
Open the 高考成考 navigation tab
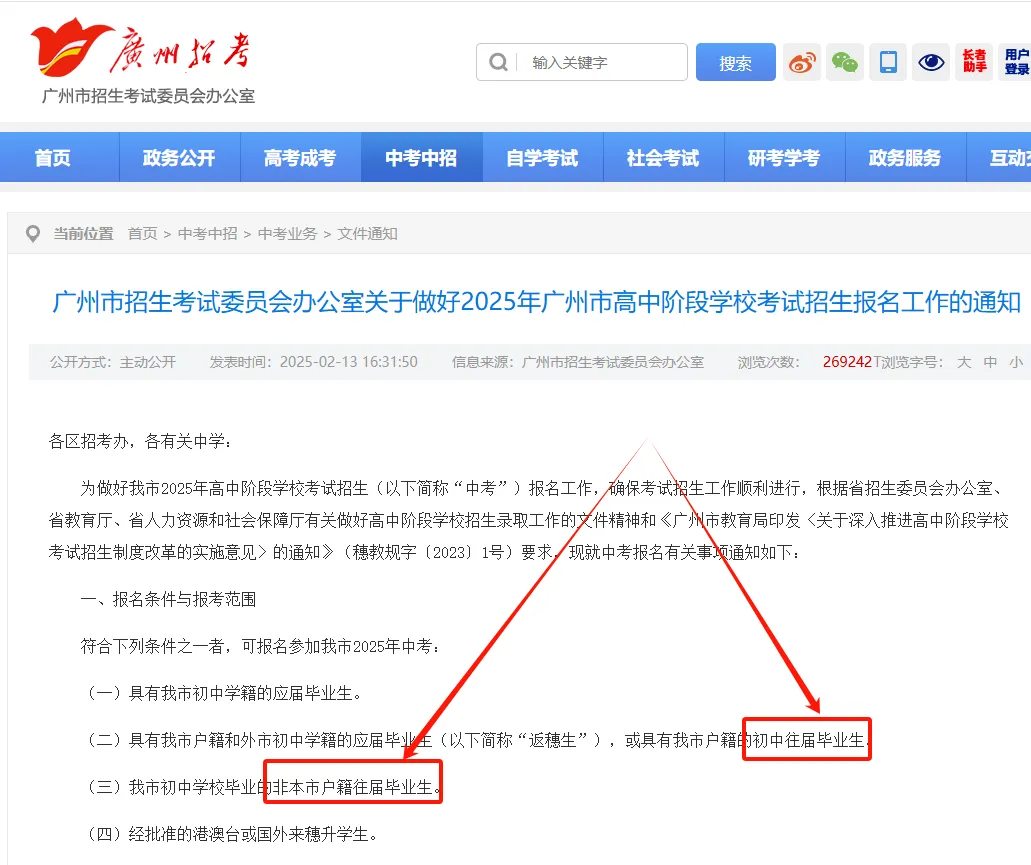[300, 158]
